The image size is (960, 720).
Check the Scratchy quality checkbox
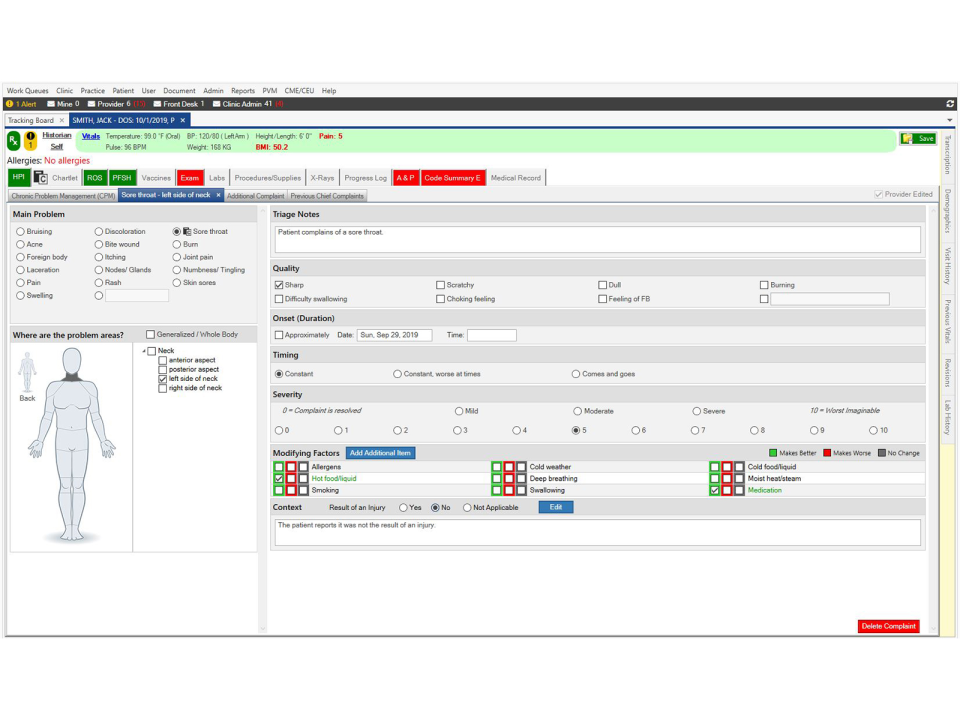click(439, 285)
